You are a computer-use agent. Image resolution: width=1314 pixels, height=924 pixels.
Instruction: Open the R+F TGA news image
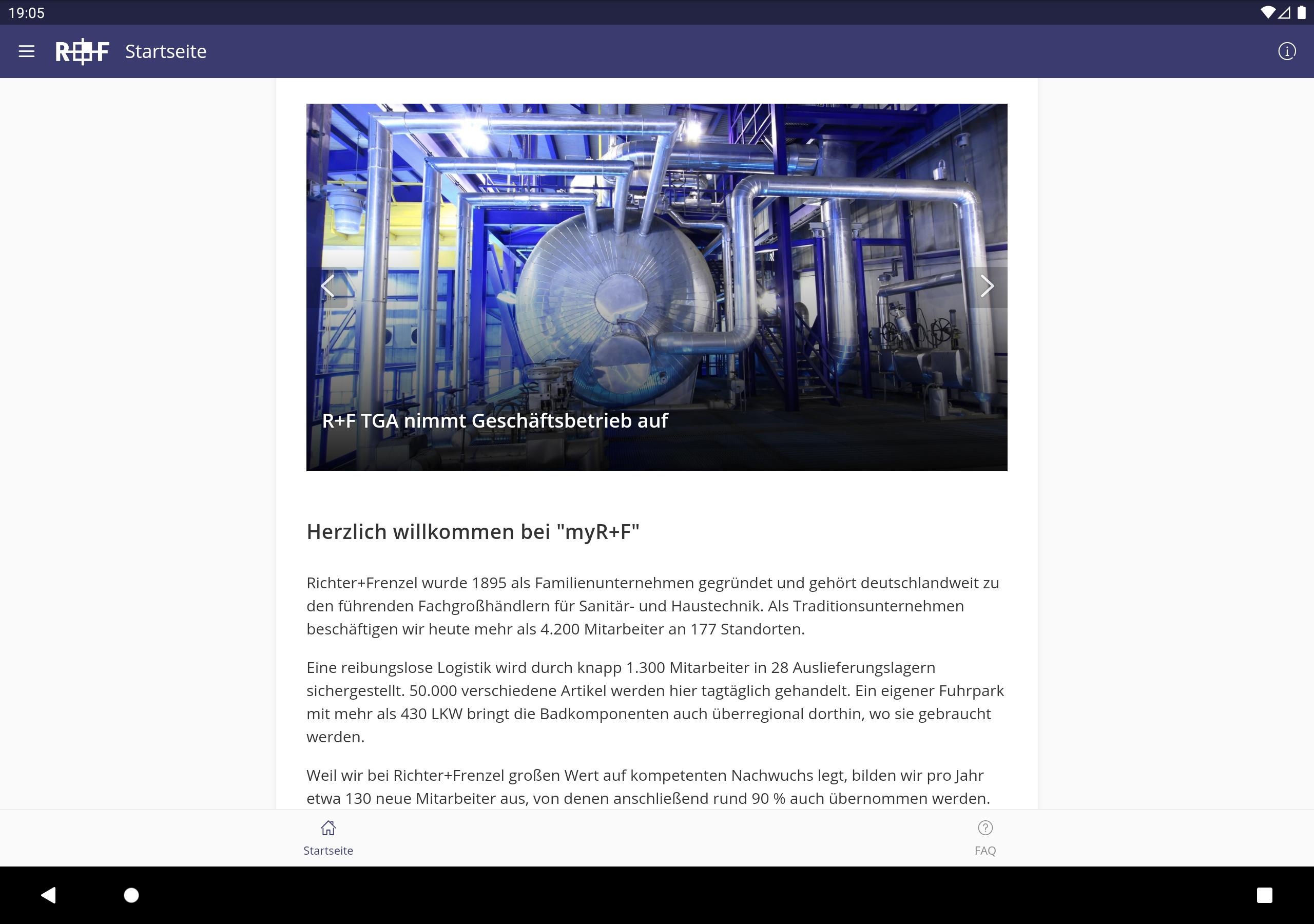click(x=656, y=287)
